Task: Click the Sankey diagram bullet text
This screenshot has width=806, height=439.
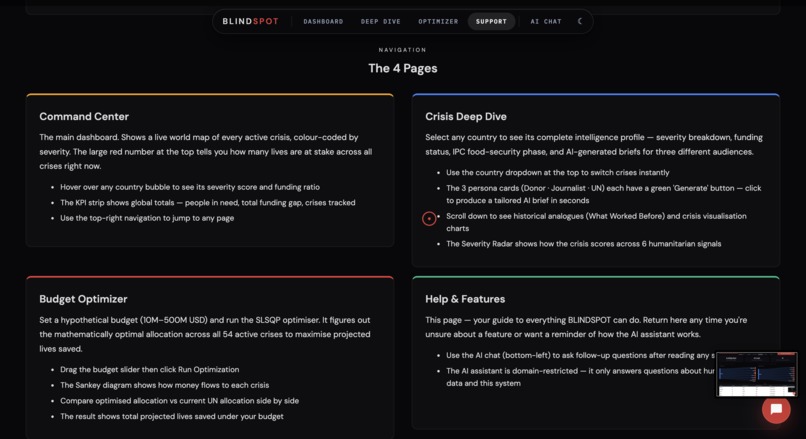Action: (x=164, y=385)
